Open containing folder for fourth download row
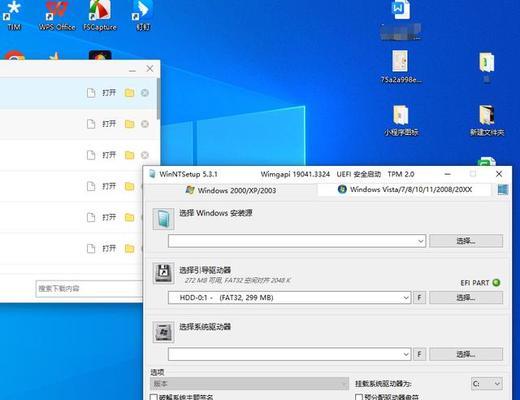Screen dimensions: 520x400 click(130, 186)
